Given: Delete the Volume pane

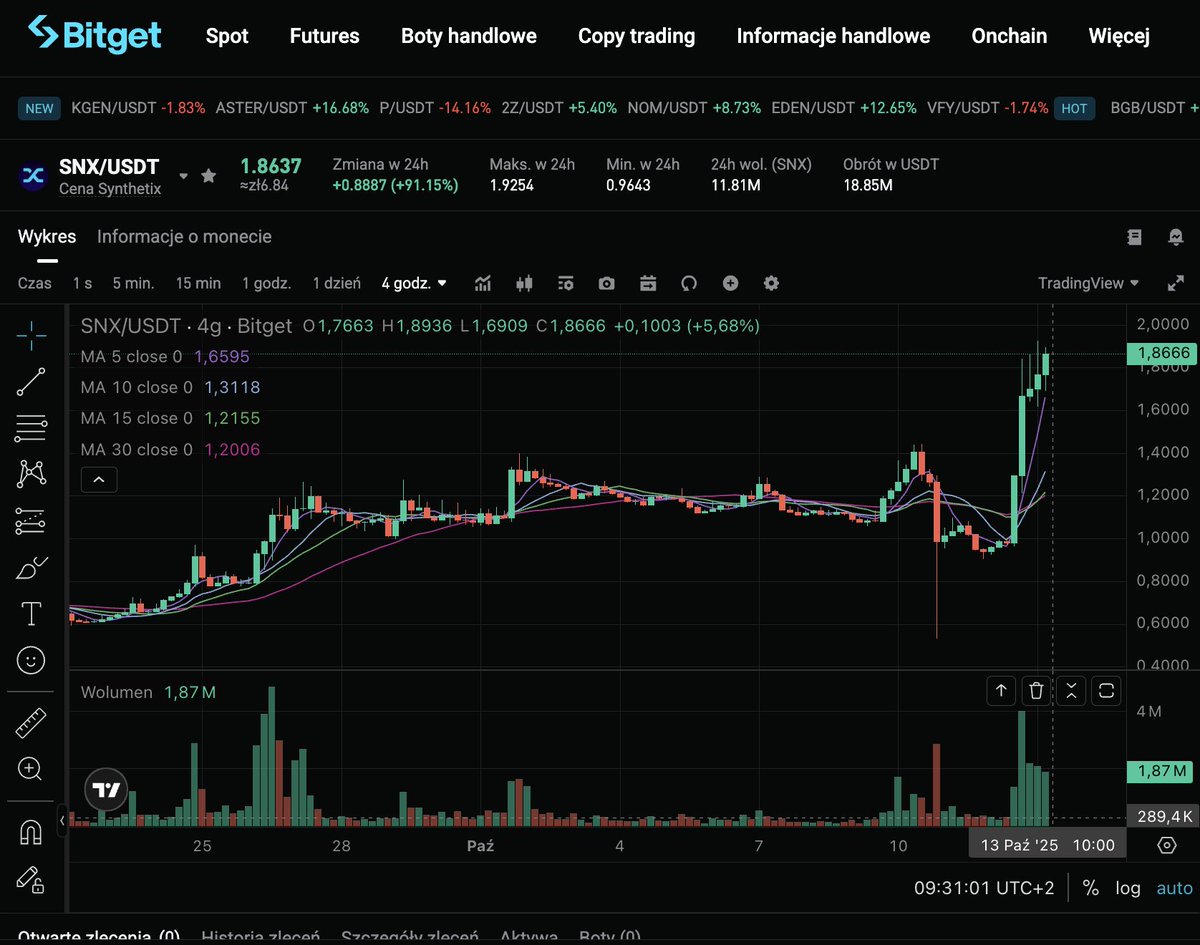Looking at the screenshot, I should point(1037,690).
